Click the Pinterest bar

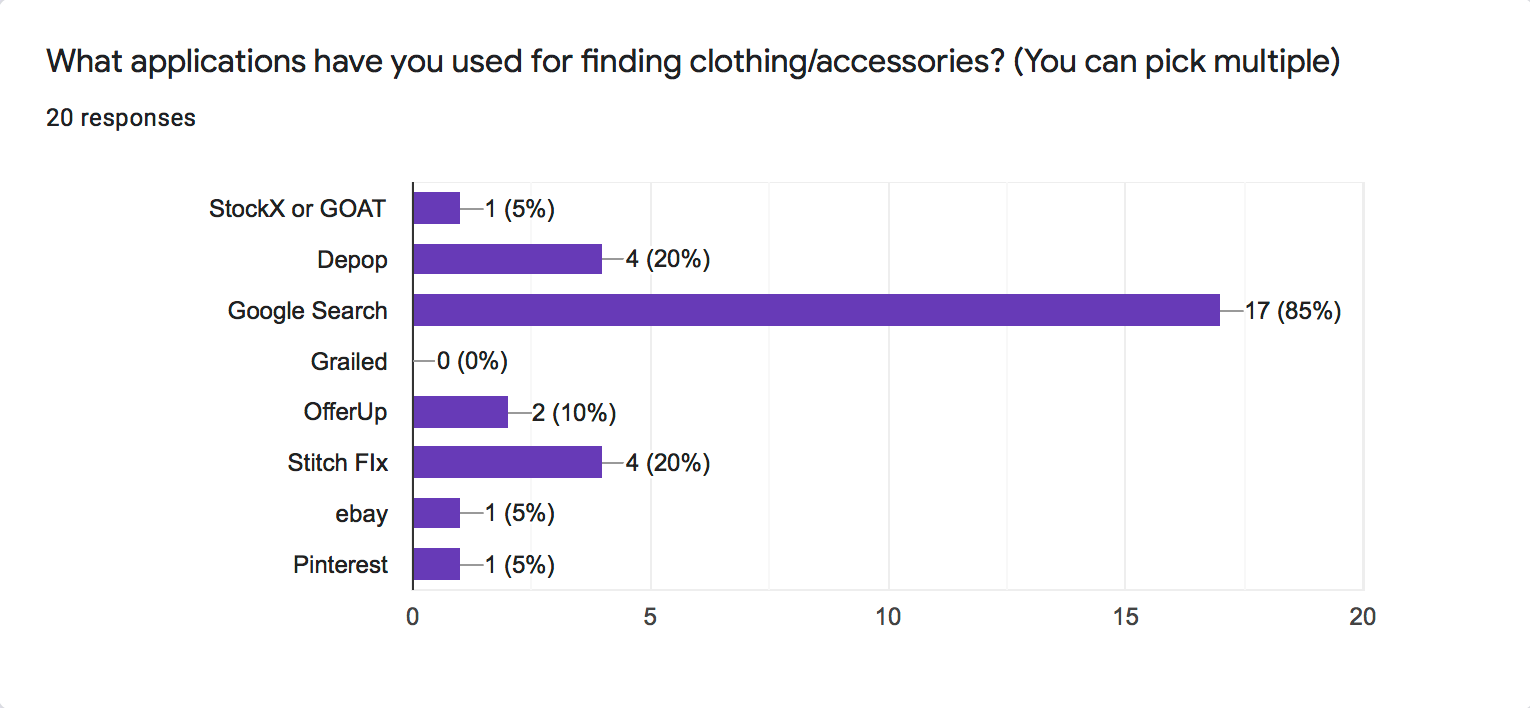[x=436, y=564]
